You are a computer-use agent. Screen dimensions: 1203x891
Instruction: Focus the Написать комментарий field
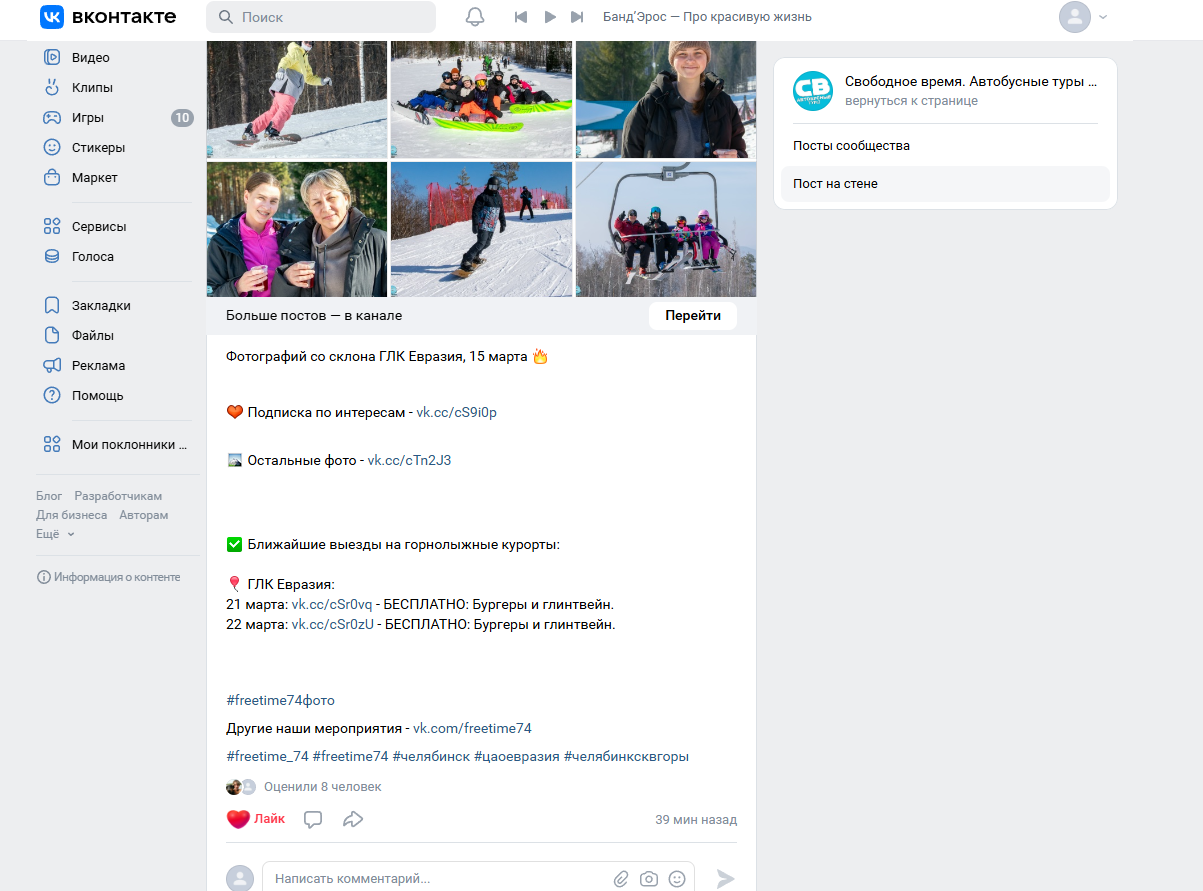pos(436,879)
